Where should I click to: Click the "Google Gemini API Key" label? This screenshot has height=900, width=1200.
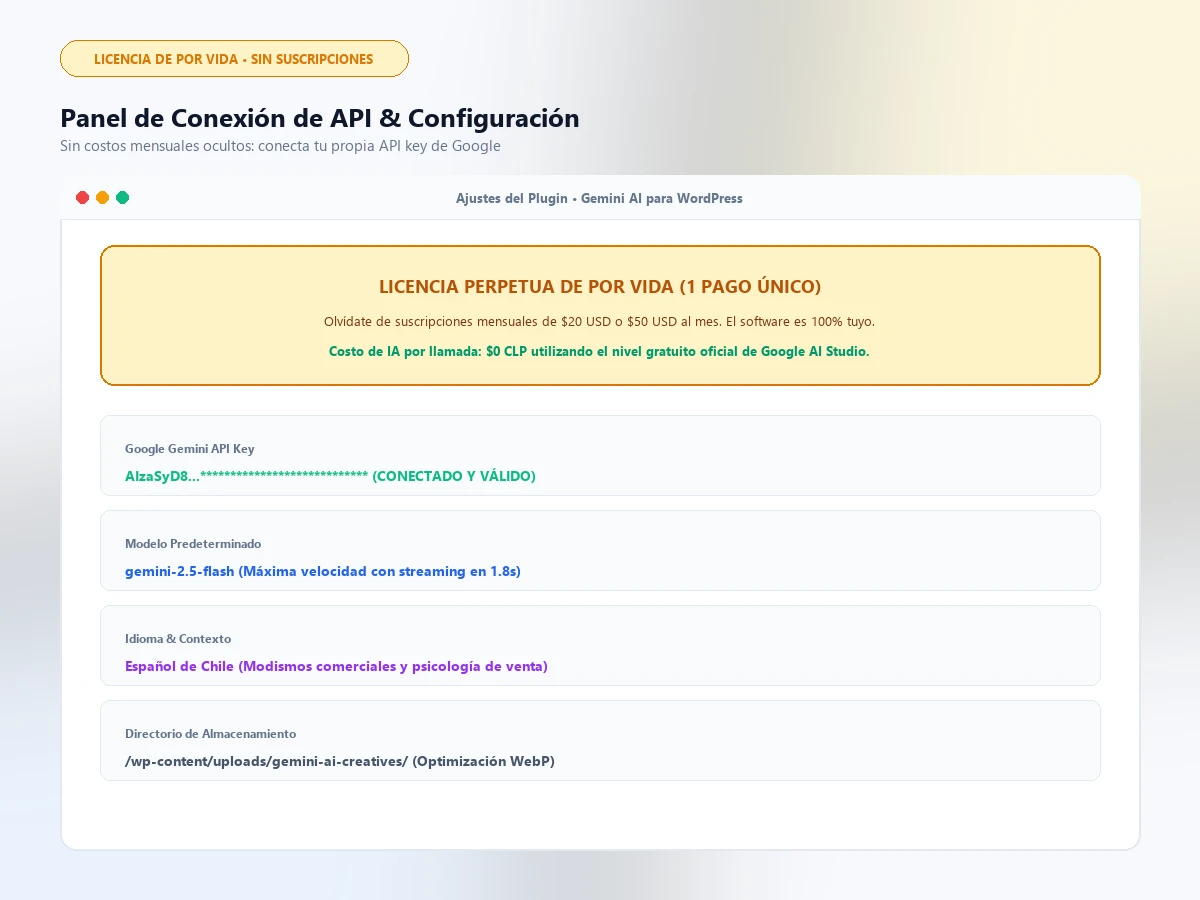click(190, 449)
